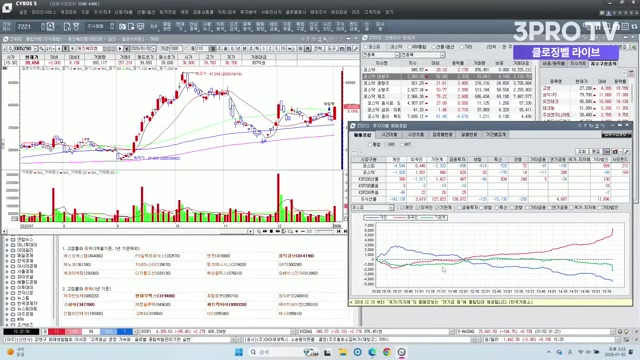Click the chart play forward arrow button

point(120,49)
